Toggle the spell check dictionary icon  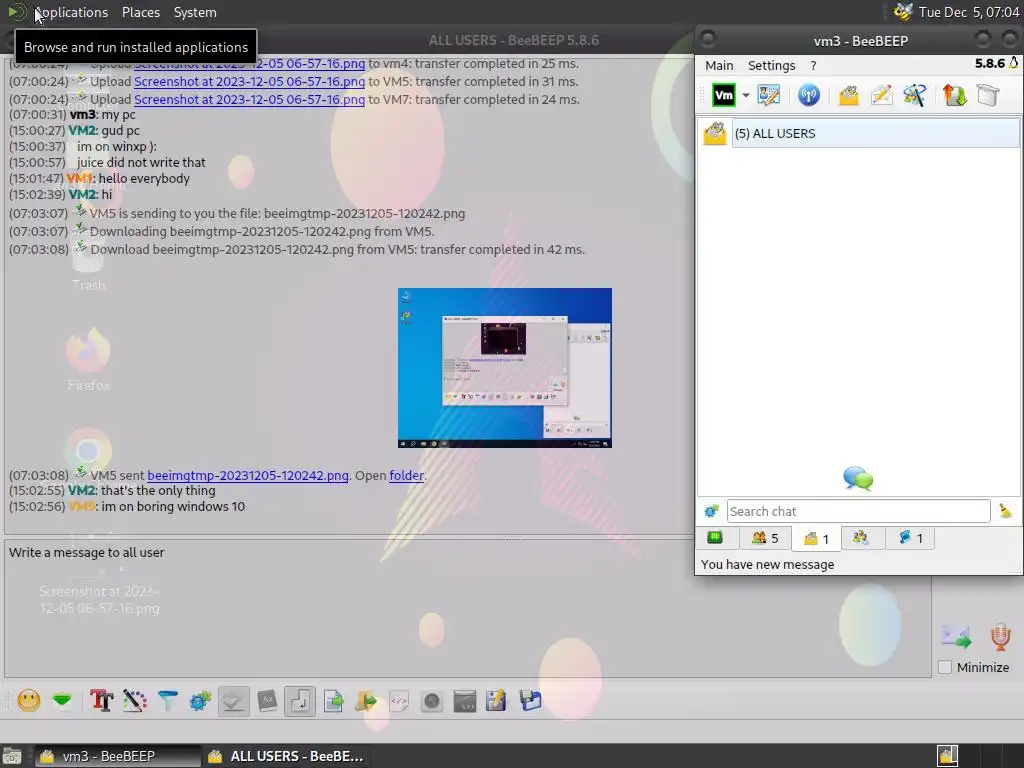pyautogui.click(x=234, y=701)
